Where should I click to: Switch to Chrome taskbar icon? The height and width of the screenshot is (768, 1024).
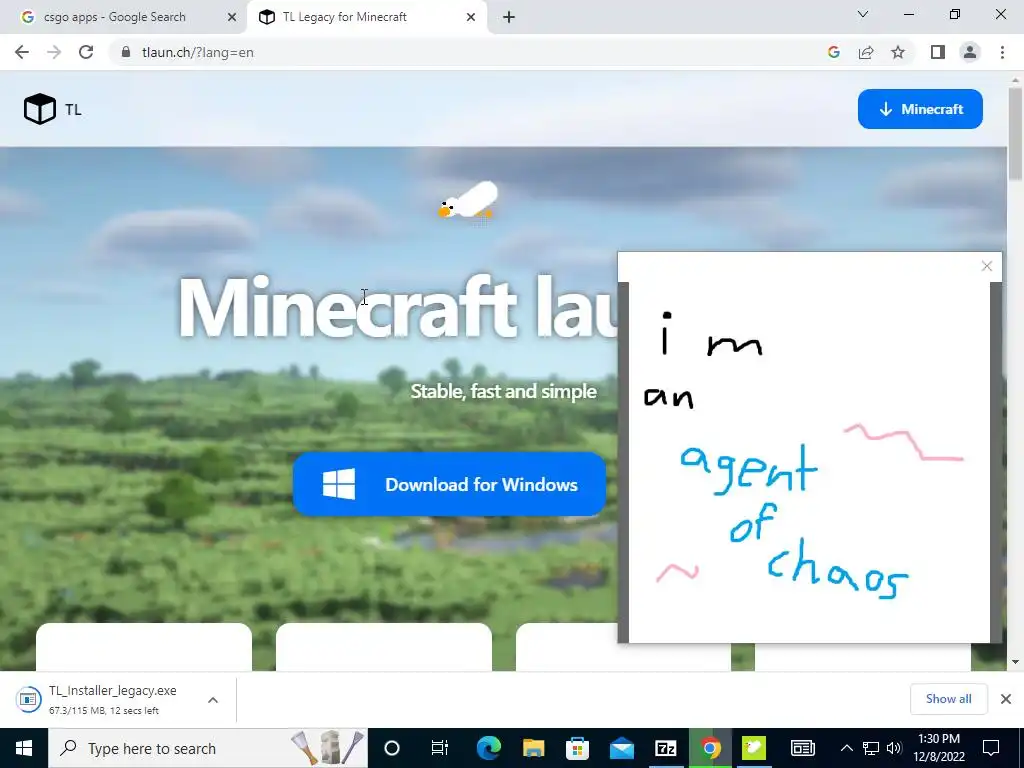710,748
